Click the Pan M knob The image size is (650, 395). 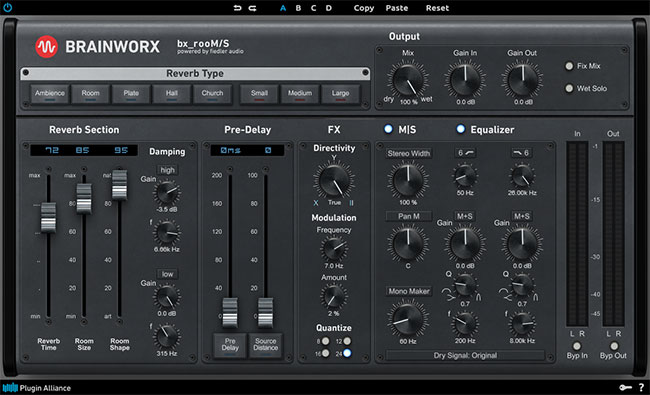[408, 244]
